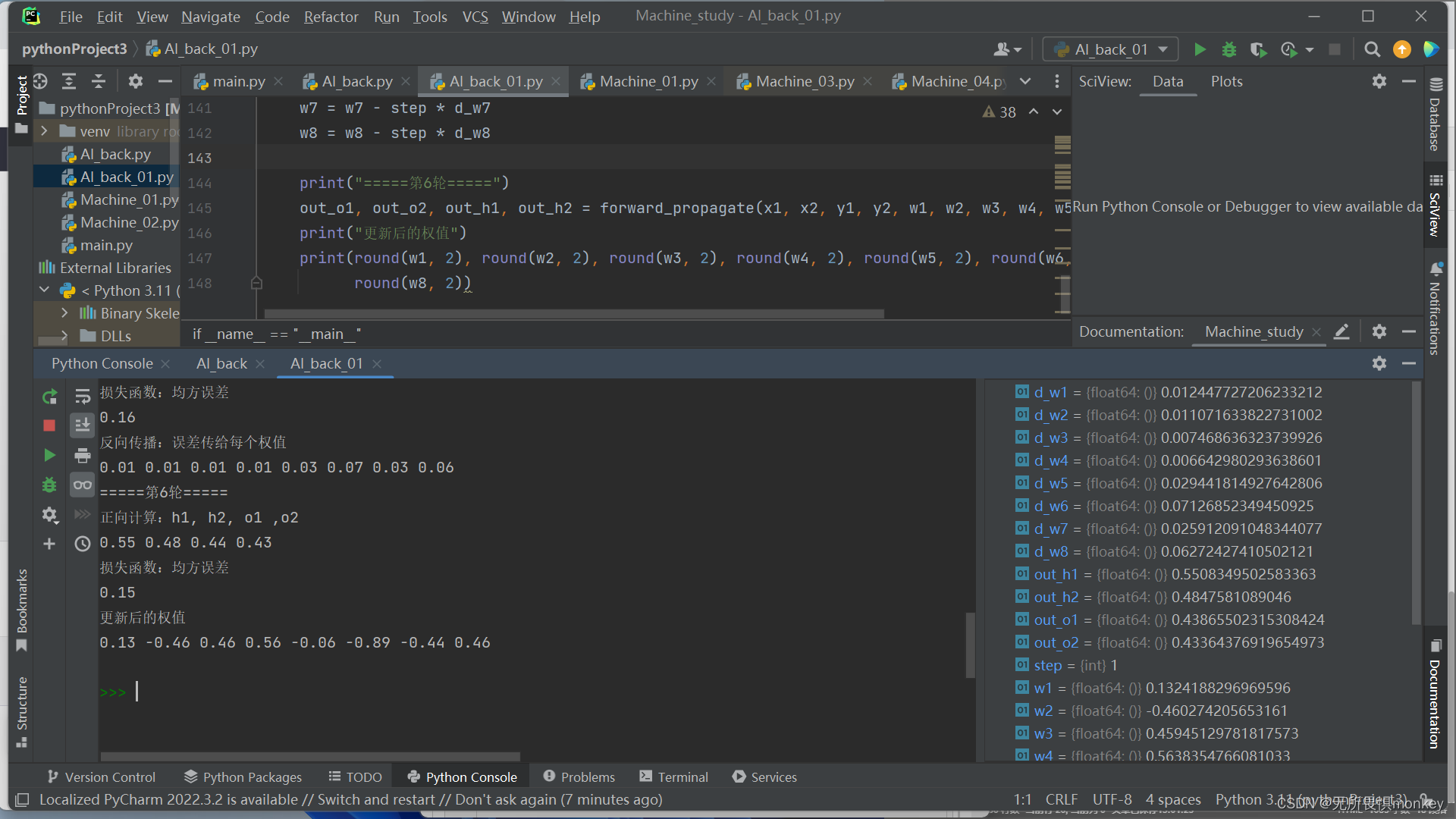Image resolution: width=1456 pixels, height=819 pixels.
Task: Stop the console with red square
Action: 49,425
